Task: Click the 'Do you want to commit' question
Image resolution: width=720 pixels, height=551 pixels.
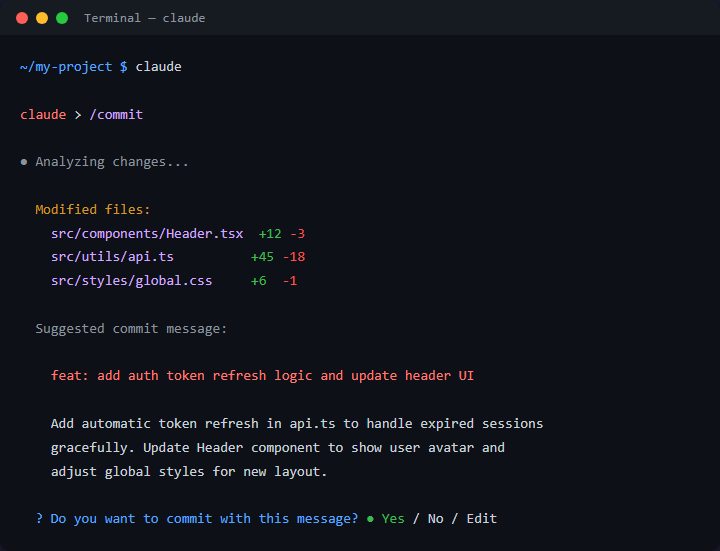Action: (204, 518)
